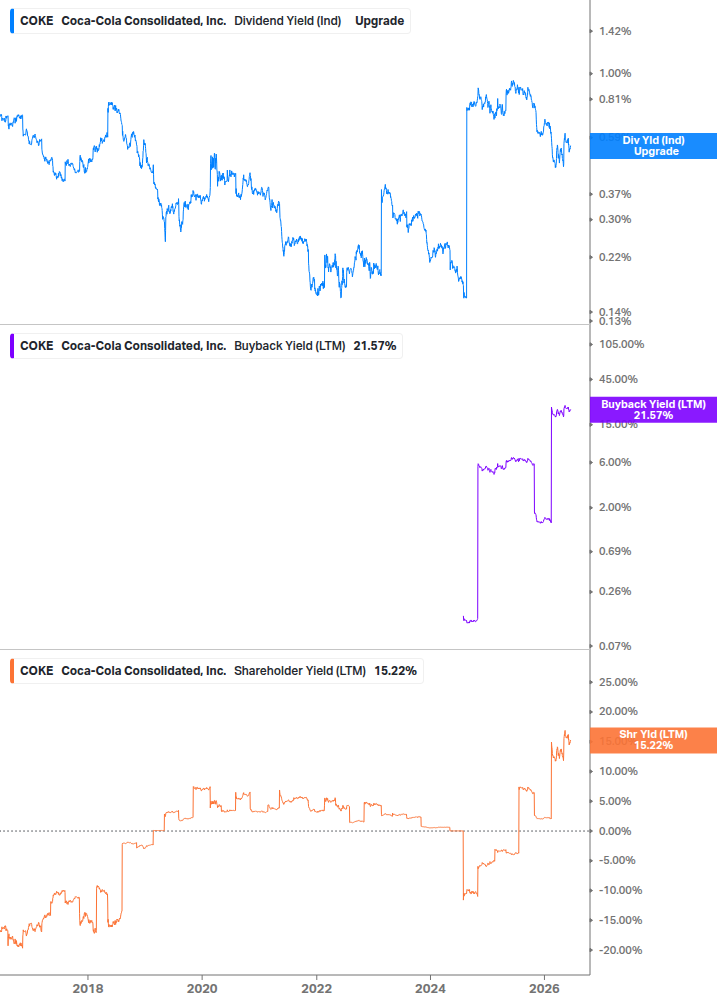The image size is (717, 1005).
Task: Click the 0.37% label on the dividend axis
Action: coord(615,194)
